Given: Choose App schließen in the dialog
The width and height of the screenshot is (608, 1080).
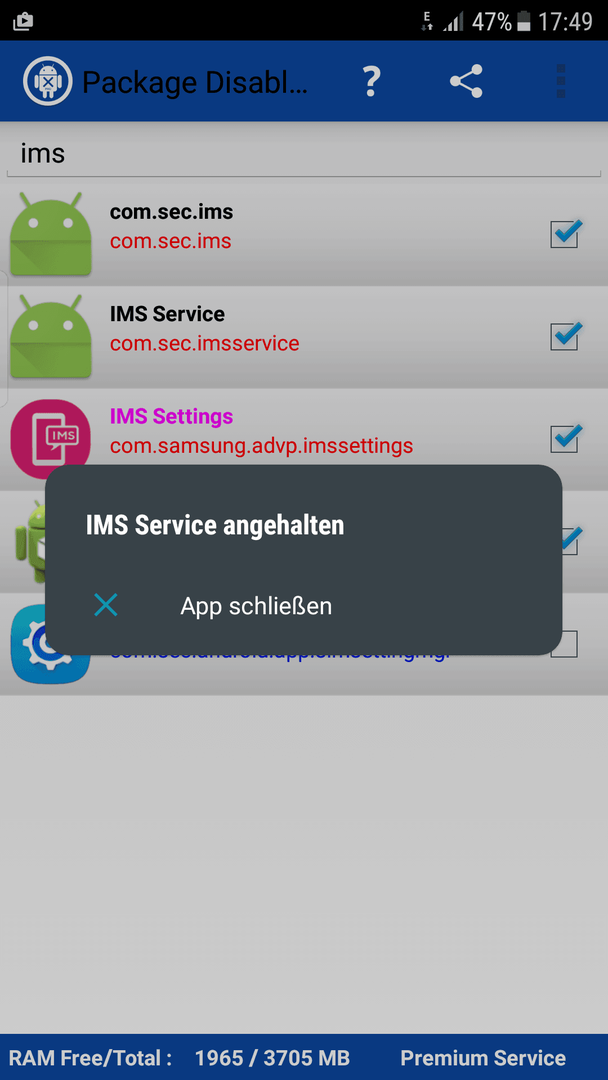Looking at the screenshot, I should (256, 605).
